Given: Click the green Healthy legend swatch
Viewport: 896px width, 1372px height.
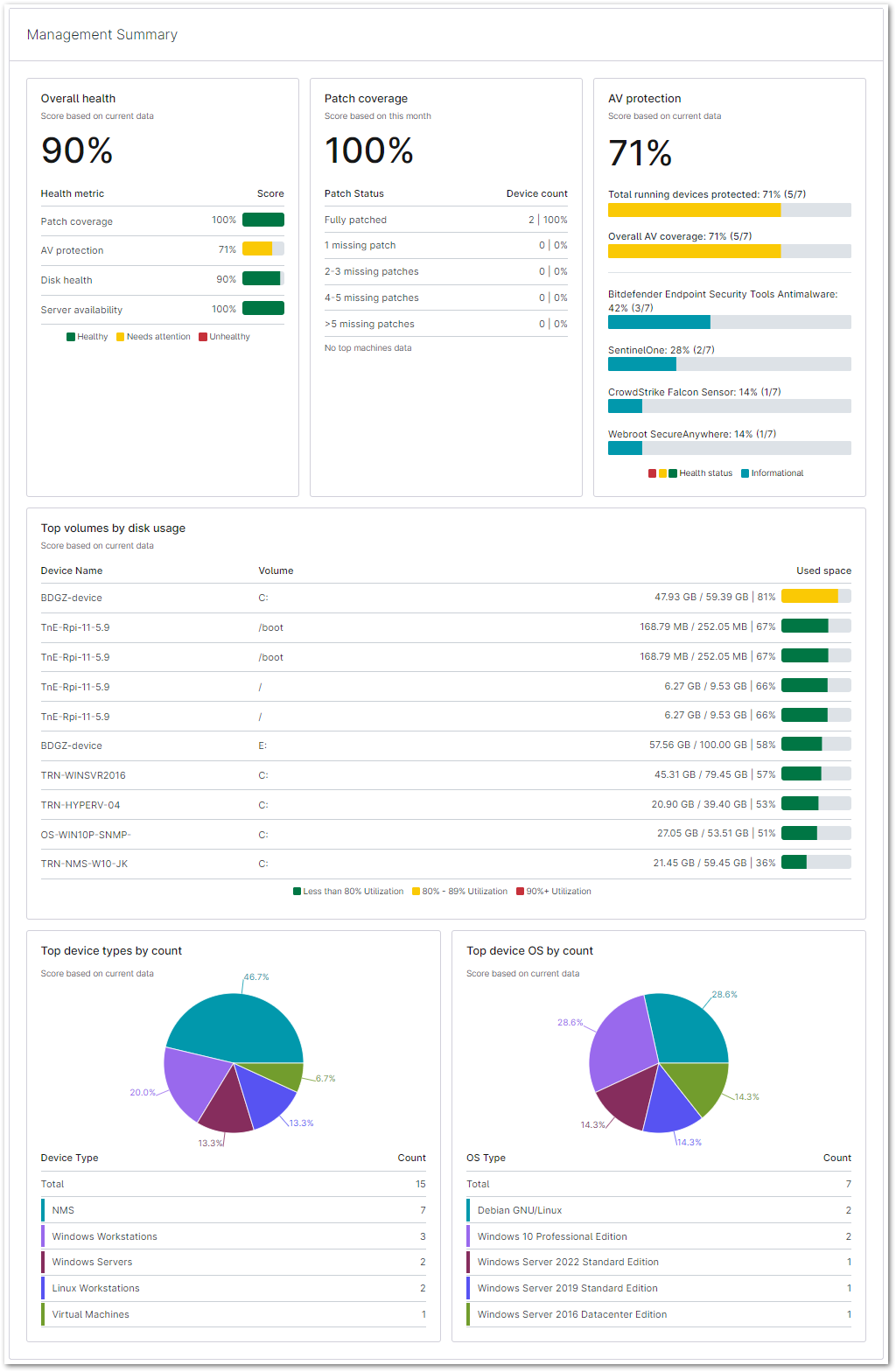Looking at the screenshot, I should 71,337.
